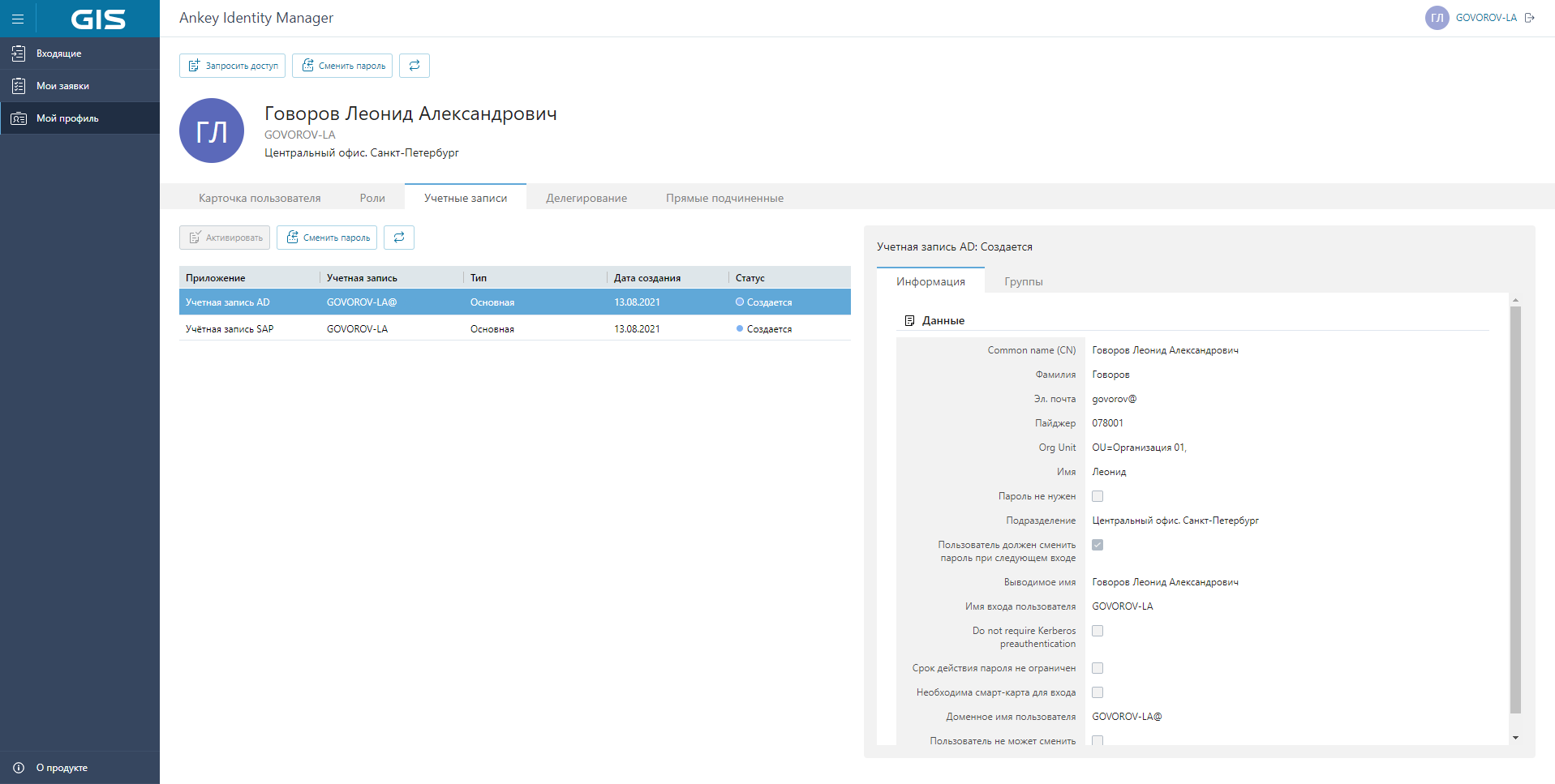Click Сменить пароль above the accounts table
The height and width of the screenshot is (784, 1555).
[327, 238]
